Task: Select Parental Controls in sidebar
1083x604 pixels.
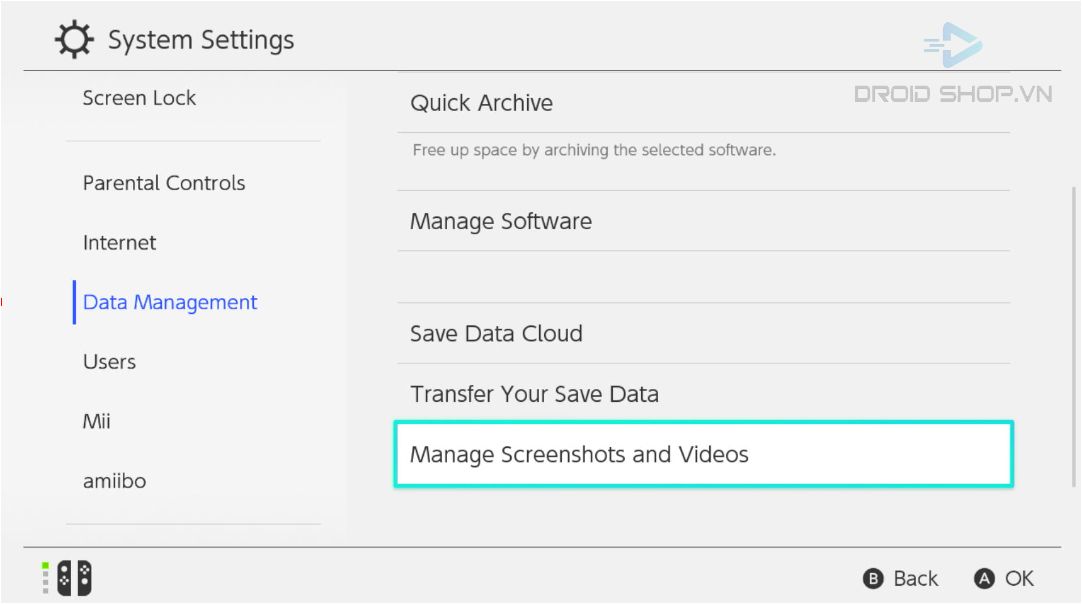Action: point(164,183)
